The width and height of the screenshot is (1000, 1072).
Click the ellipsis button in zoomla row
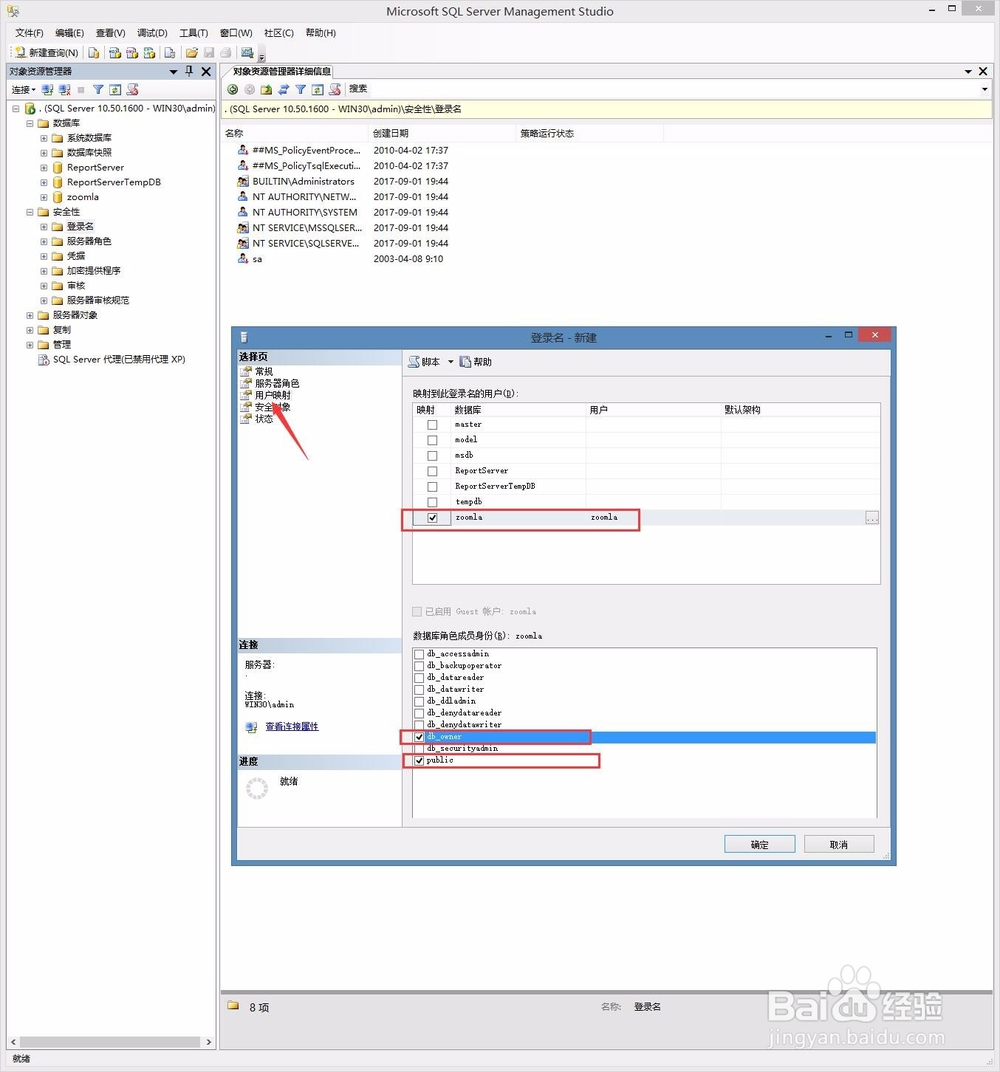[872, 518]
